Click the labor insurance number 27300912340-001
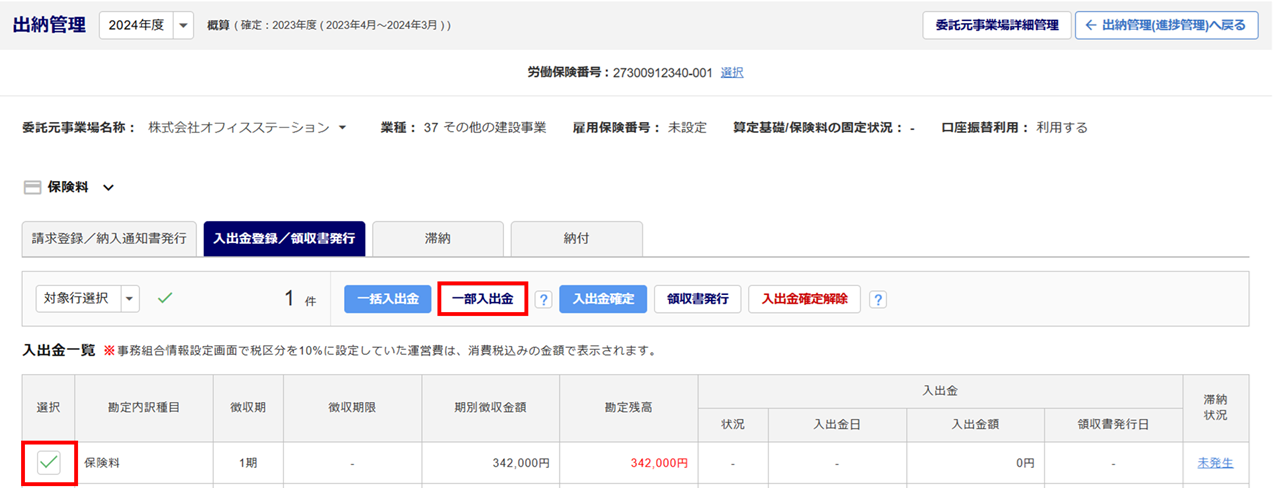Viewport: 1274px width, 488px height. 662,73
